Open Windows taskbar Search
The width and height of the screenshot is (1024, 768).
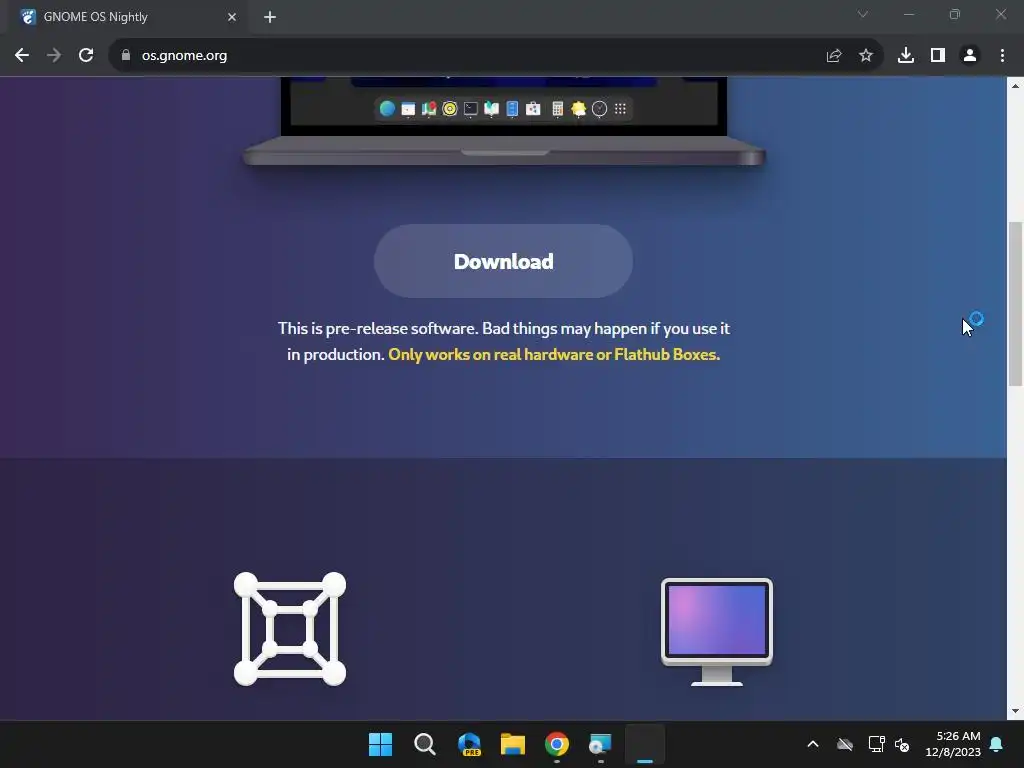click(x=424, y=744)
